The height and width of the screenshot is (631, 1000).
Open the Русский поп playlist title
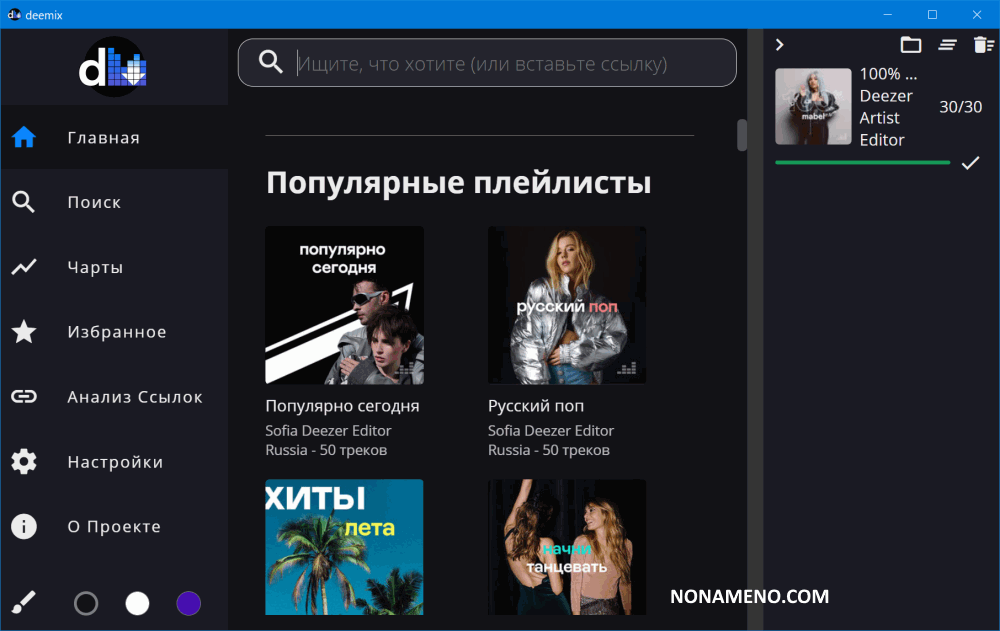536,406
